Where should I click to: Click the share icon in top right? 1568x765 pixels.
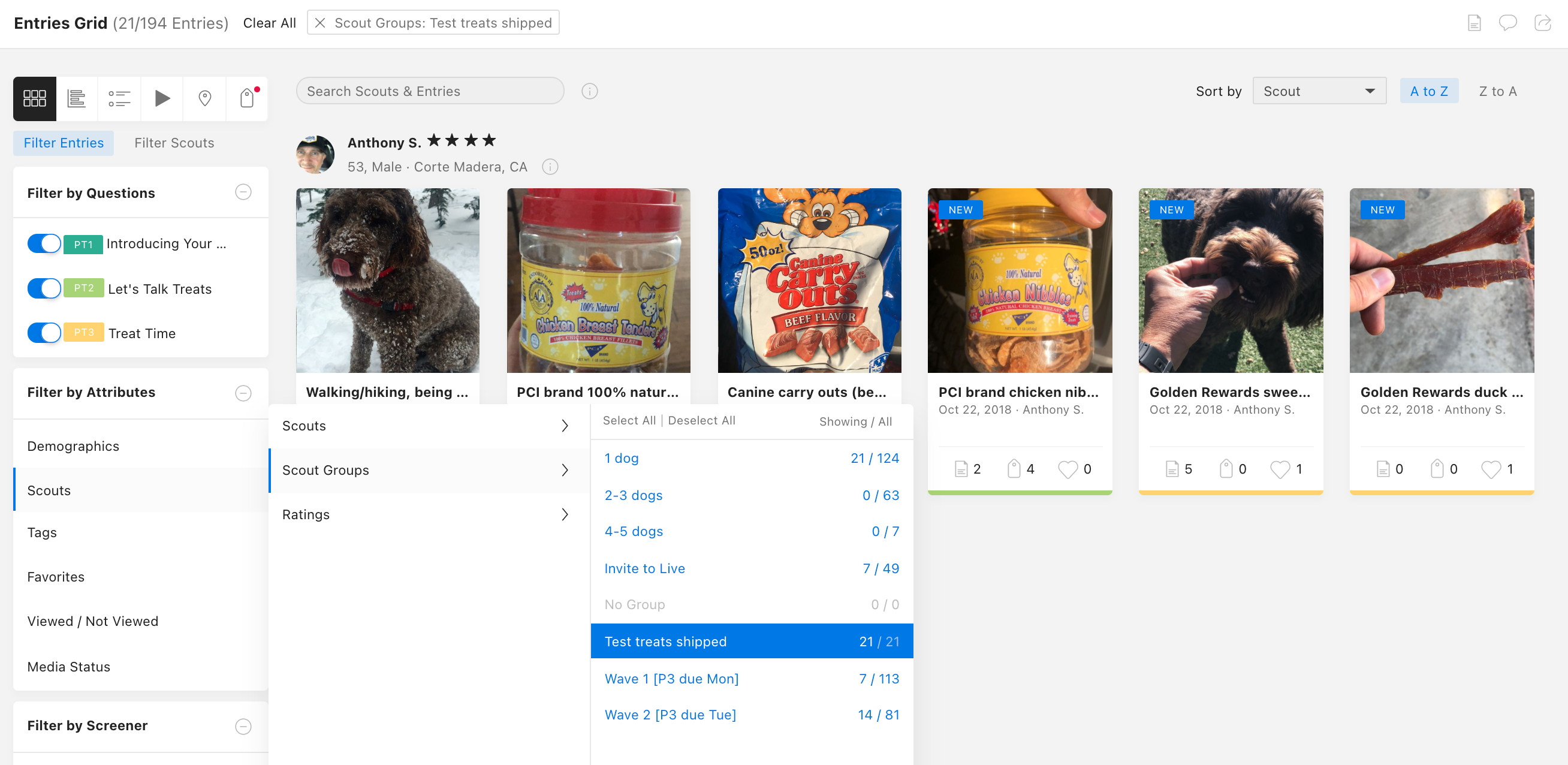coord(1542,23)
